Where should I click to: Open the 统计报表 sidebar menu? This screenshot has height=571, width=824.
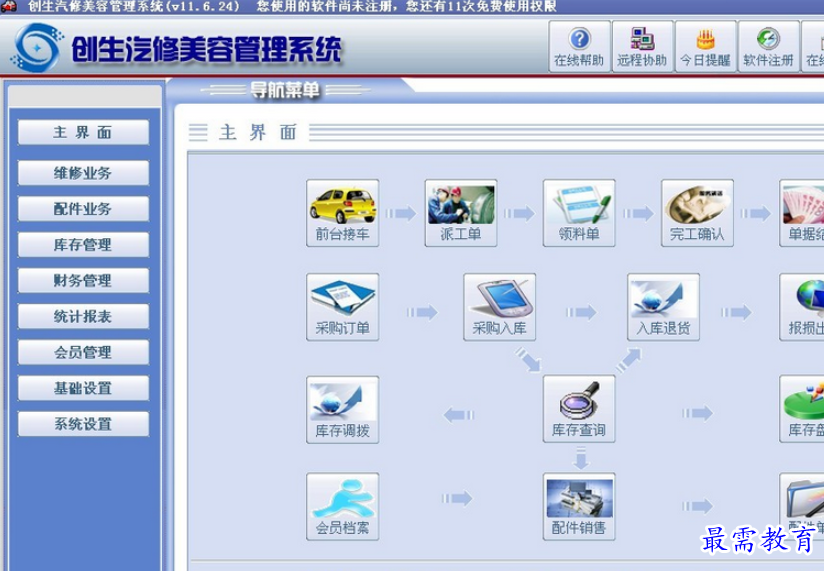tap(83, 316)
